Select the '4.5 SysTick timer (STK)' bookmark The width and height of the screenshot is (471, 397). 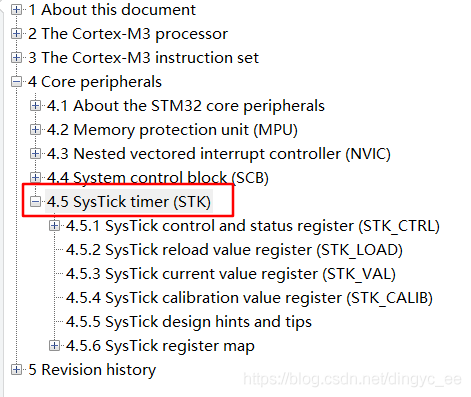coord(129,202)
